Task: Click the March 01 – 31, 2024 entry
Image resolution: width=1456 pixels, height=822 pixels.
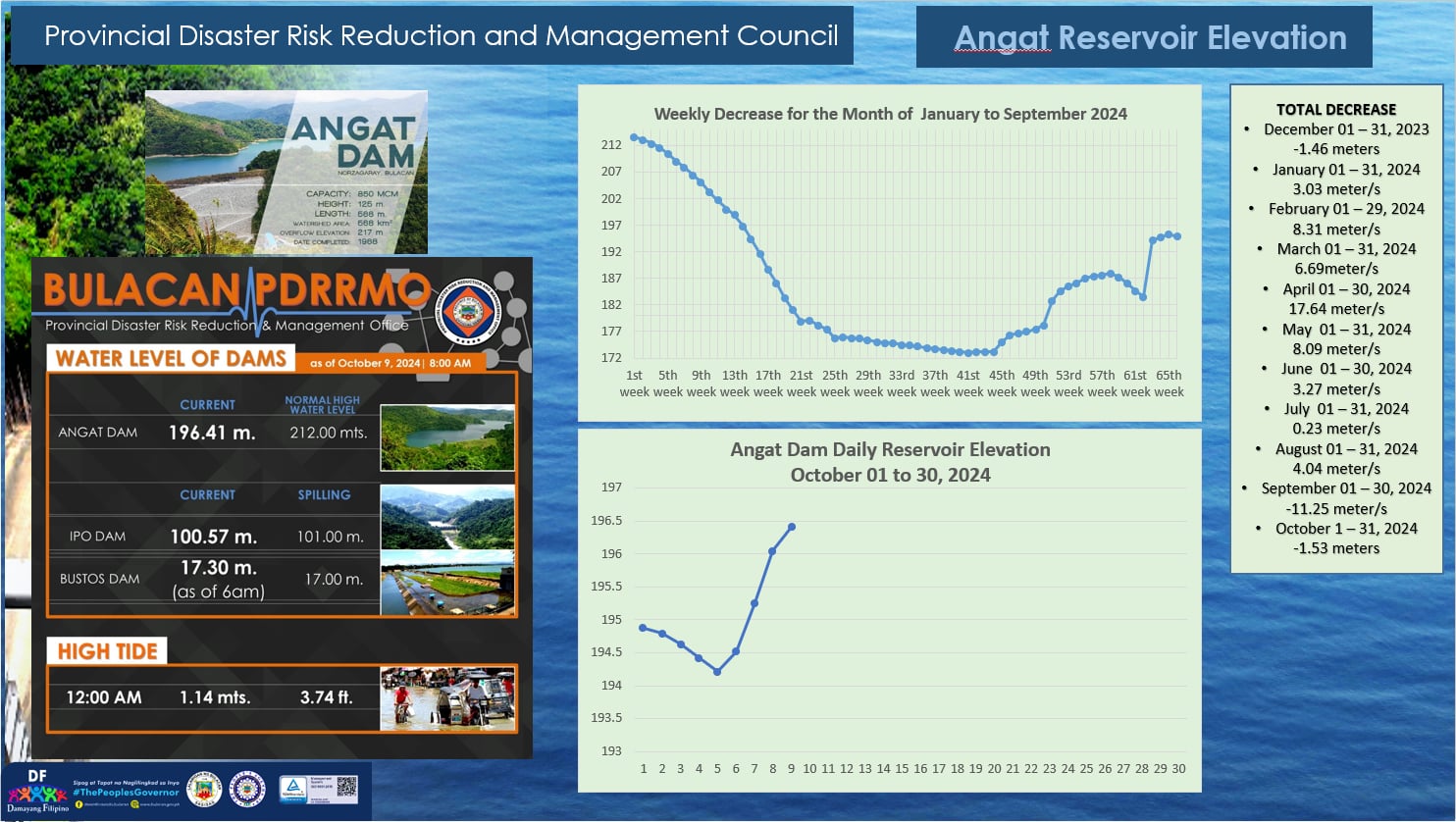Action: pyautogui.click(x=1346, y=249)
